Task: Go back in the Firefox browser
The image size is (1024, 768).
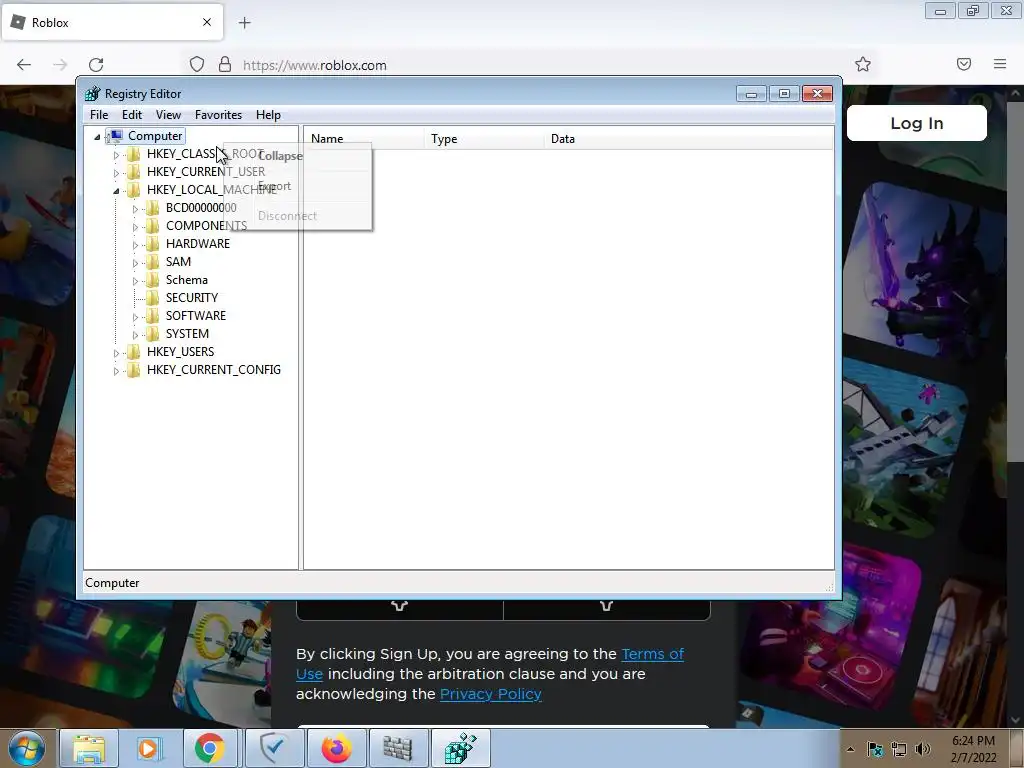Action: [24, 65]
